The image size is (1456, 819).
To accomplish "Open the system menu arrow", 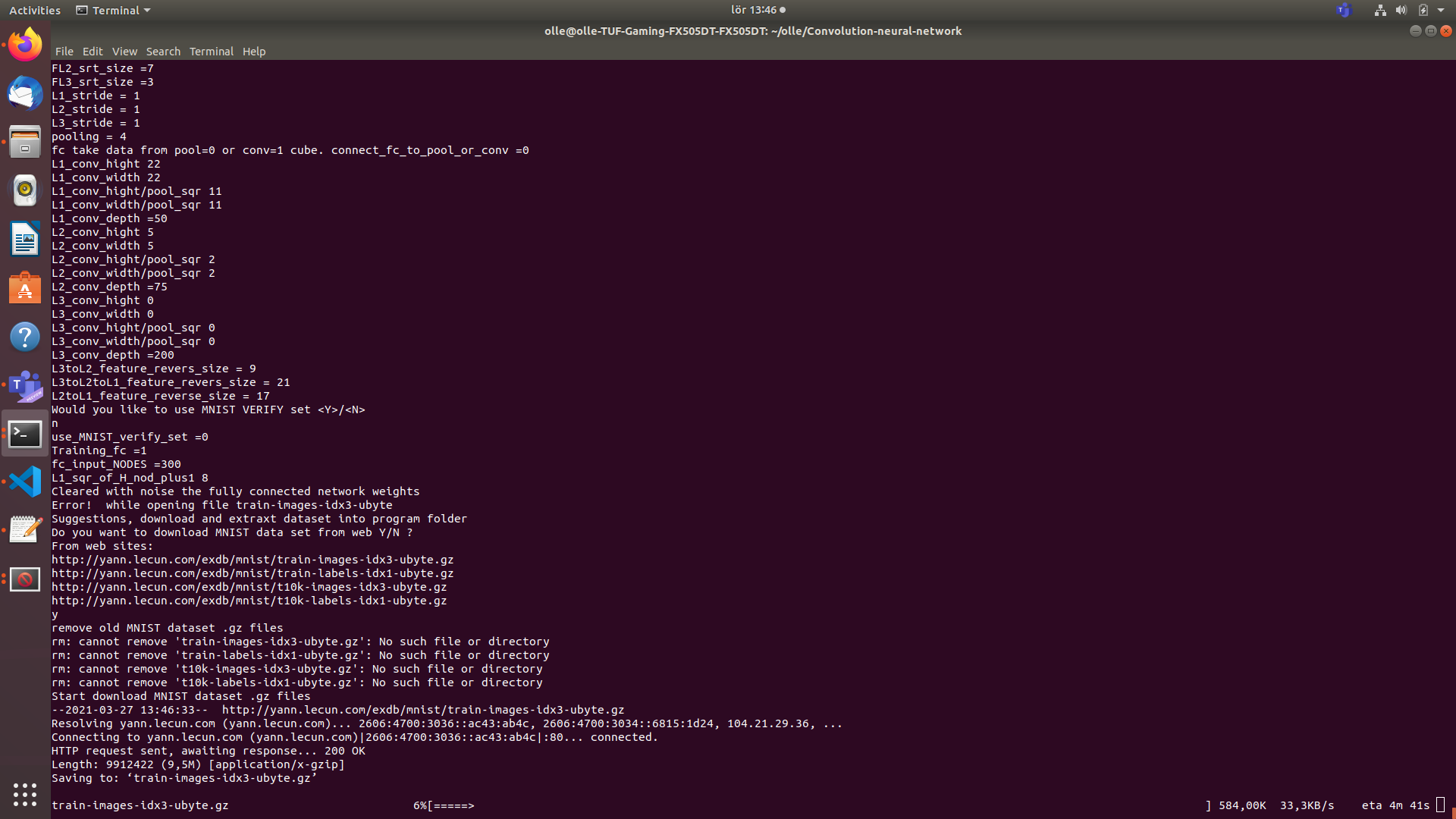I will 1441,11.
